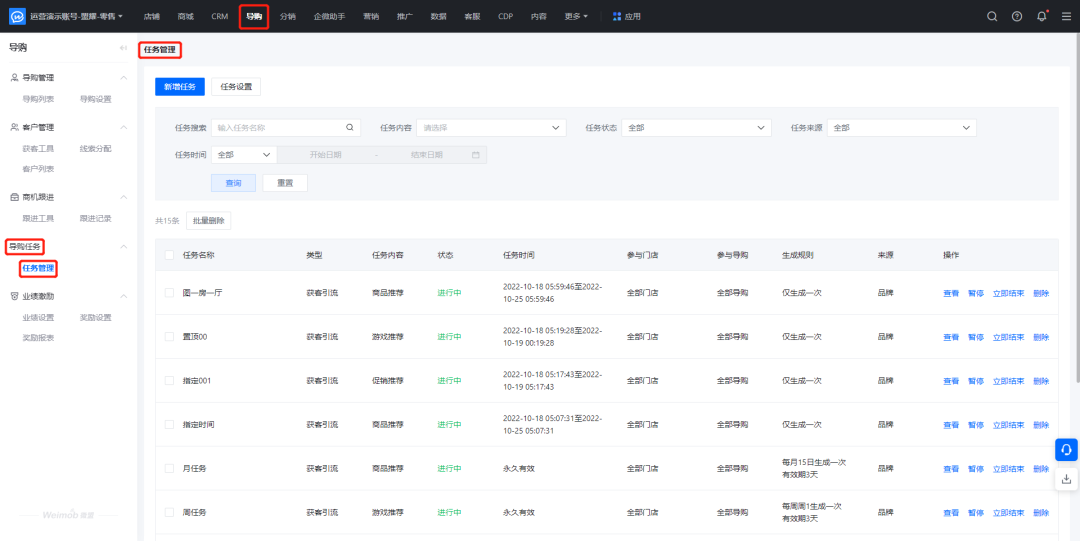Check the box for 周任务 row
This screenshot has width=1080, height=541.
169,513
